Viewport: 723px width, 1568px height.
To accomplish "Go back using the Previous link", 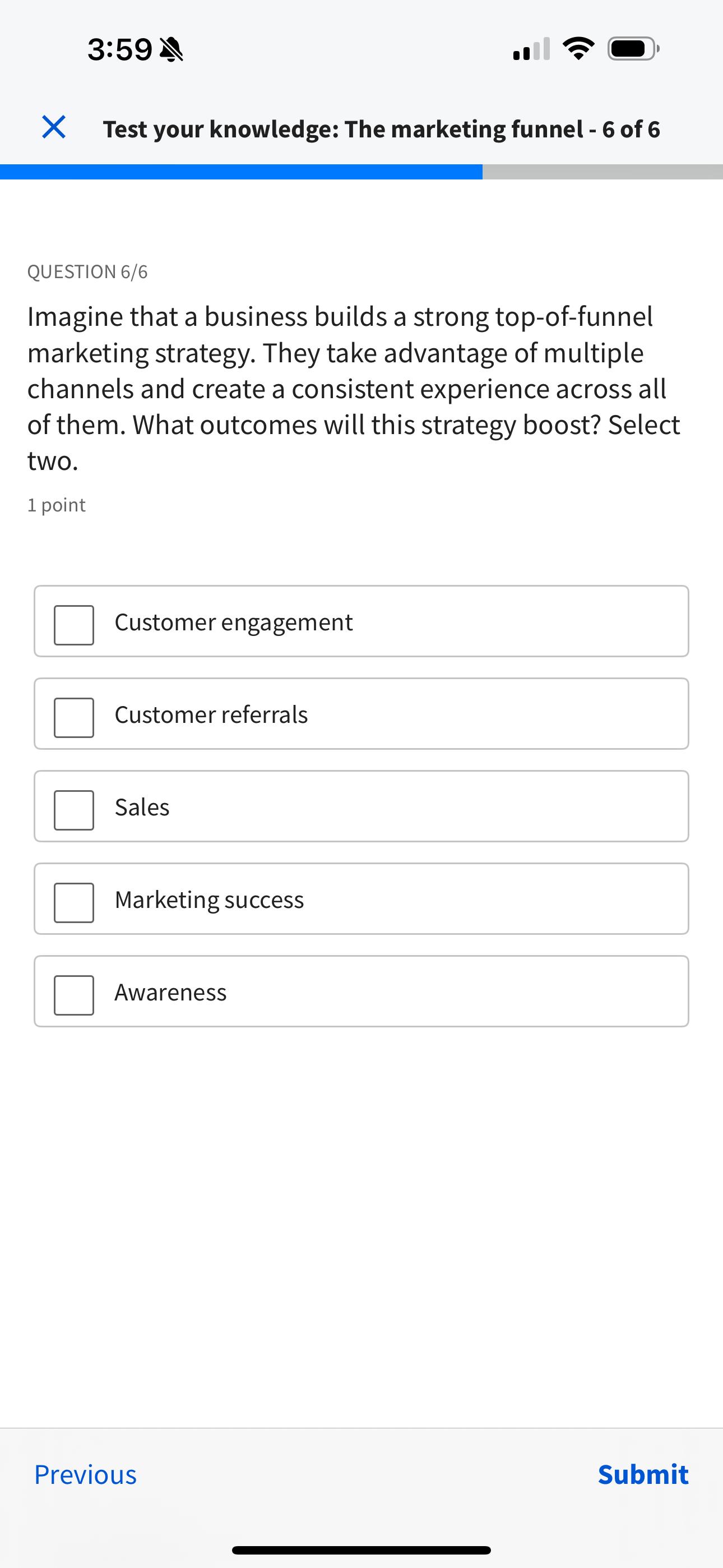I will (x=85, y=1475).
